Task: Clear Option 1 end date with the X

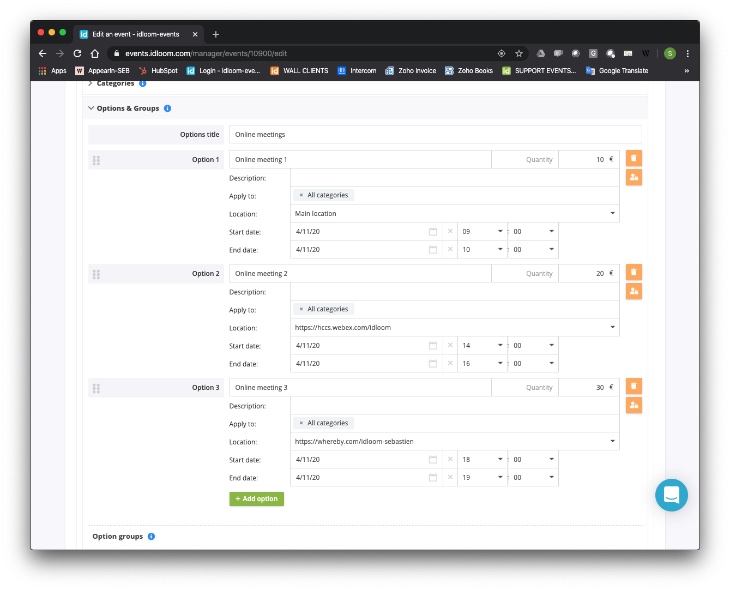Action: point(450,250)
